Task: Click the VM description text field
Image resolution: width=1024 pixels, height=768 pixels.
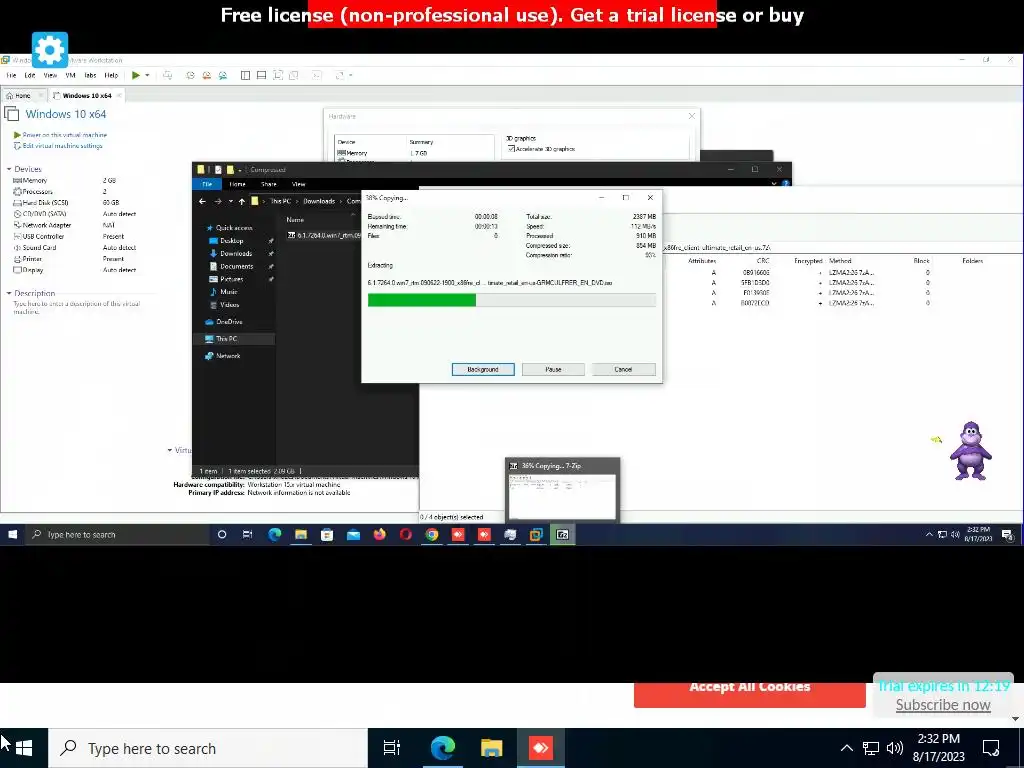Action: click(x=77, y=308)
